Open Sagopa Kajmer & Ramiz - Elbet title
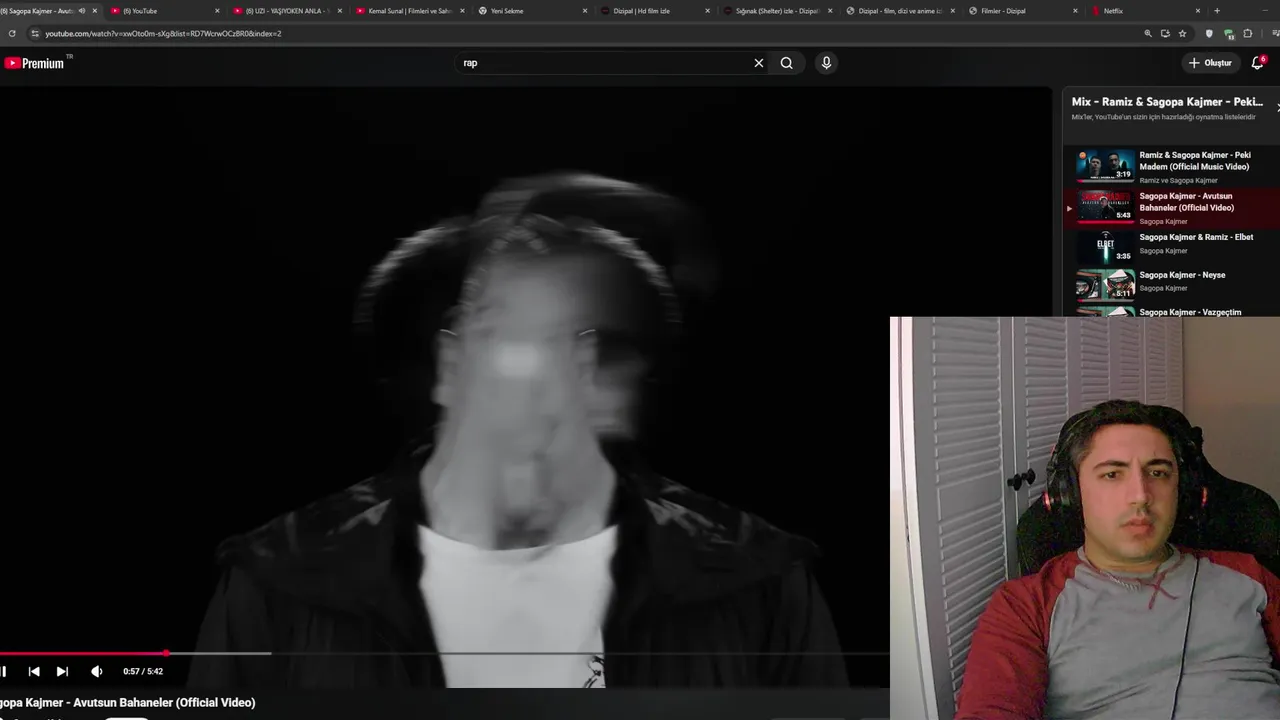Viewport: 1280px width, 720px height. (x=1196, y=237)
